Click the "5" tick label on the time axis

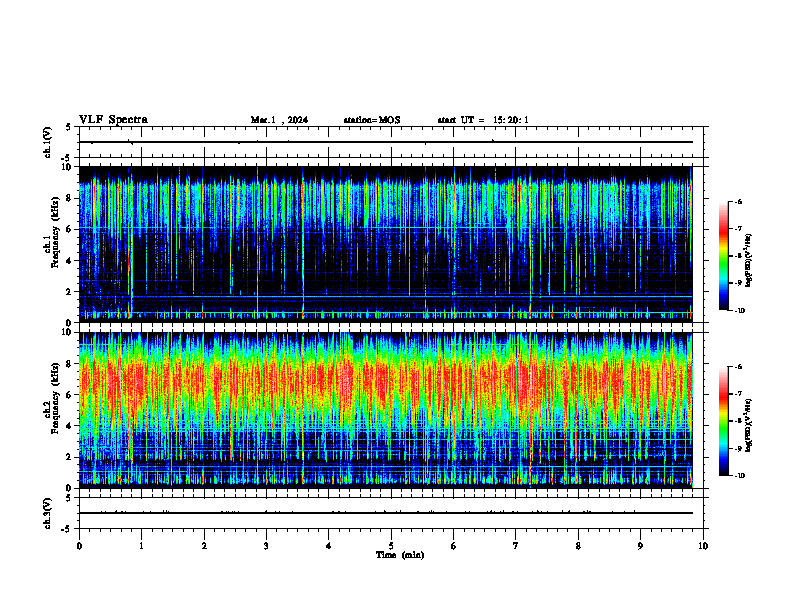coord(391,546)
